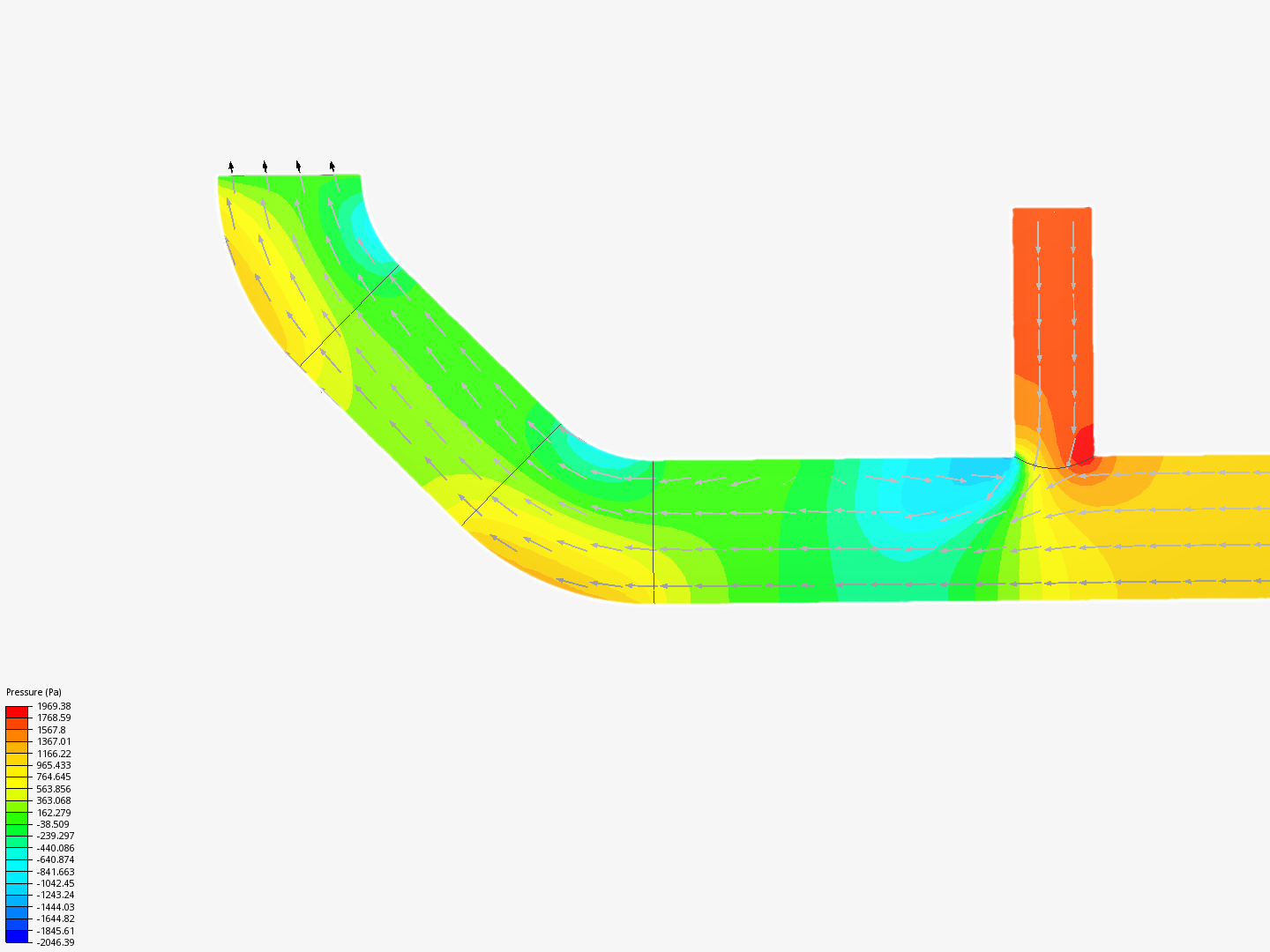The width and height of the screenshot is (1270, 952).
Task: Click the red swatch between 1969.38 and 1768.59
Action: [x=17, y=712]
